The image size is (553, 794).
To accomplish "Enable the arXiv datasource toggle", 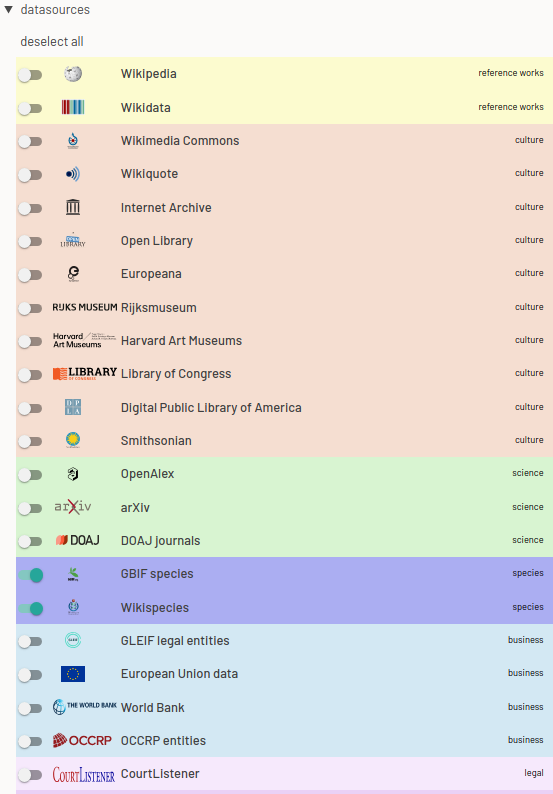I will [30, 508].
